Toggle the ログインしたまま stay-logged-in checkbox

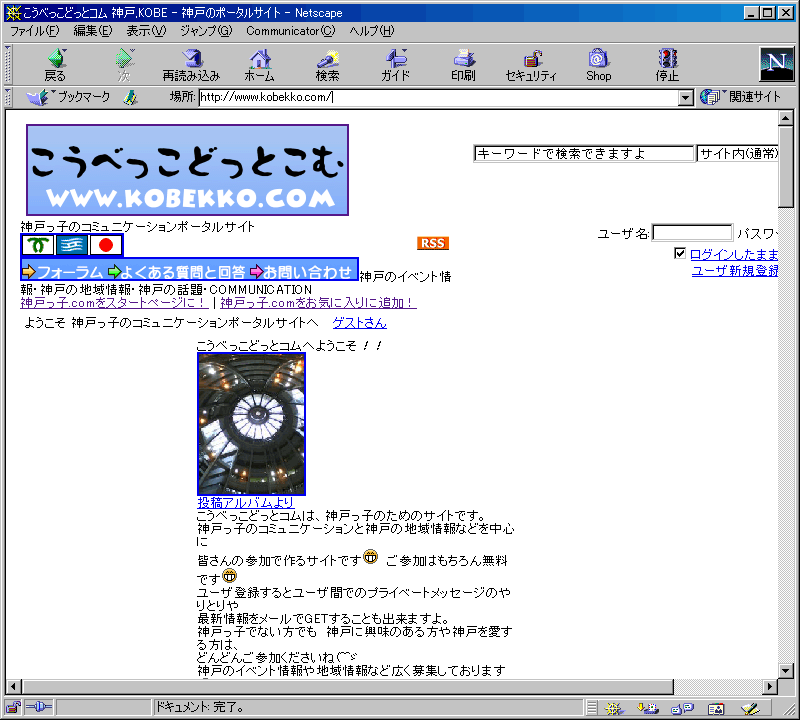[680, 253]
